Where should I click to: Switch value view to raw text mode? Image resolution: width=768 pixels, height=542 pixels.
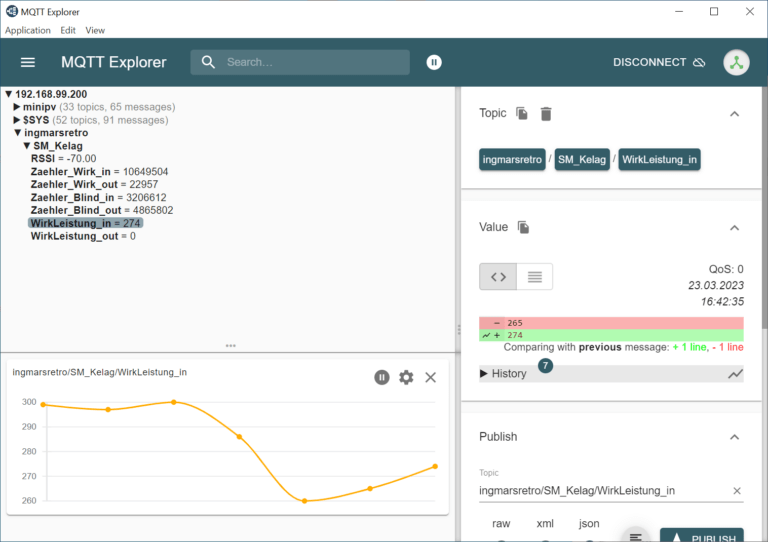coord(534,277)
